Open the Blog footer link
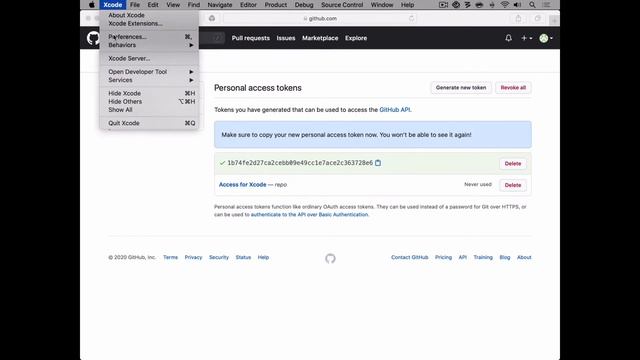This screenshot has height=360, width=640. click(x=504, y=257)
